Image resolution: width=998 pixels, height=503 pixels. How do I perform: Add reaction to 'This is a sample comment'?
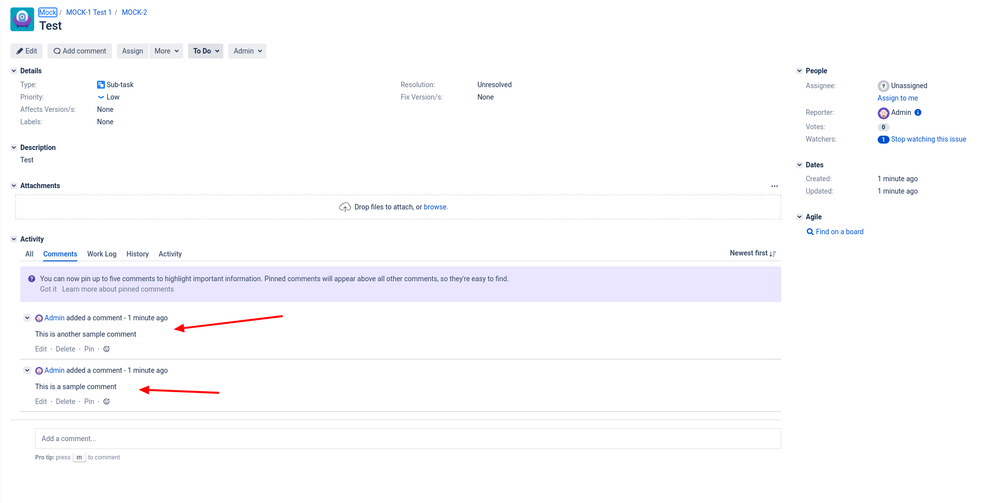[106, 402]
